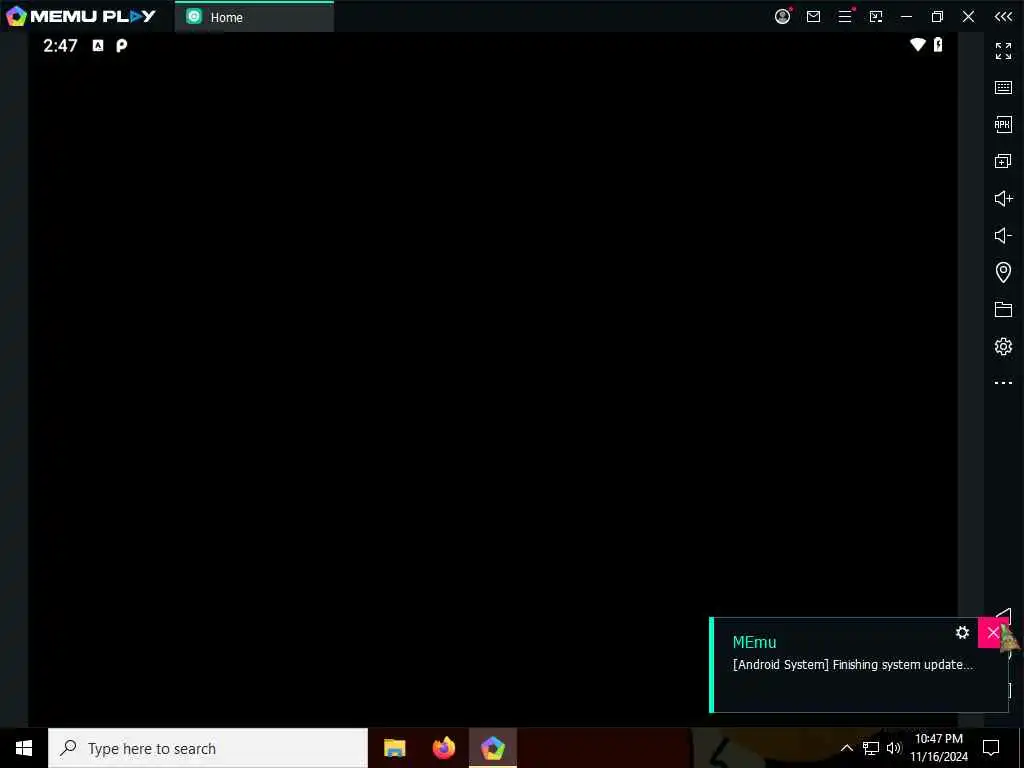This screenshot has width=1024, height=768.
Task: Click the Finishing system update notification text
Action: (x=852, y=664)
